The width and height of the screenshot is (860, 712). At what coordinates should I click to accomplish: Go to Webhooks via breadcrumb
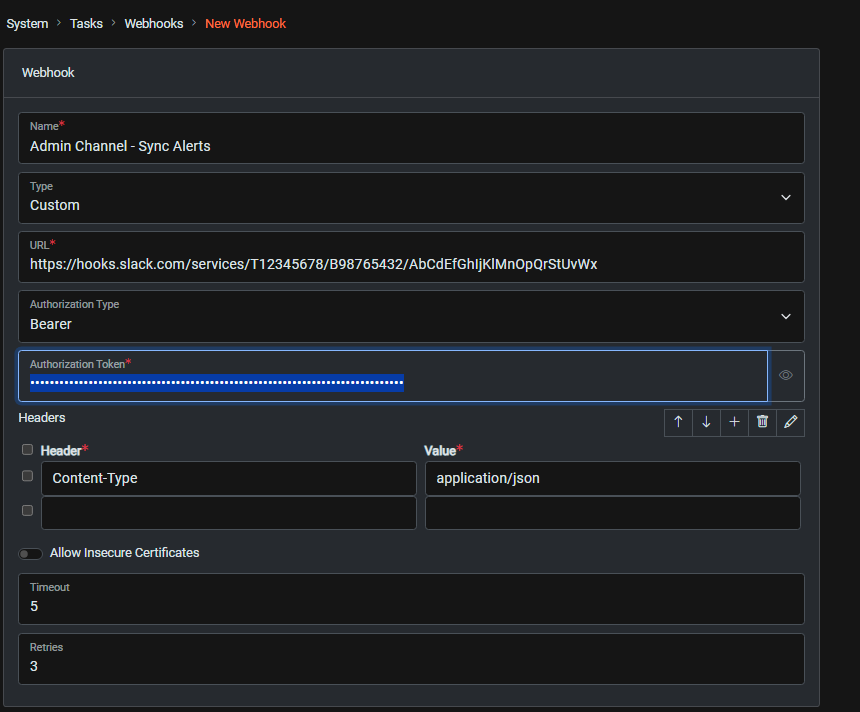(x=154, y=23)
